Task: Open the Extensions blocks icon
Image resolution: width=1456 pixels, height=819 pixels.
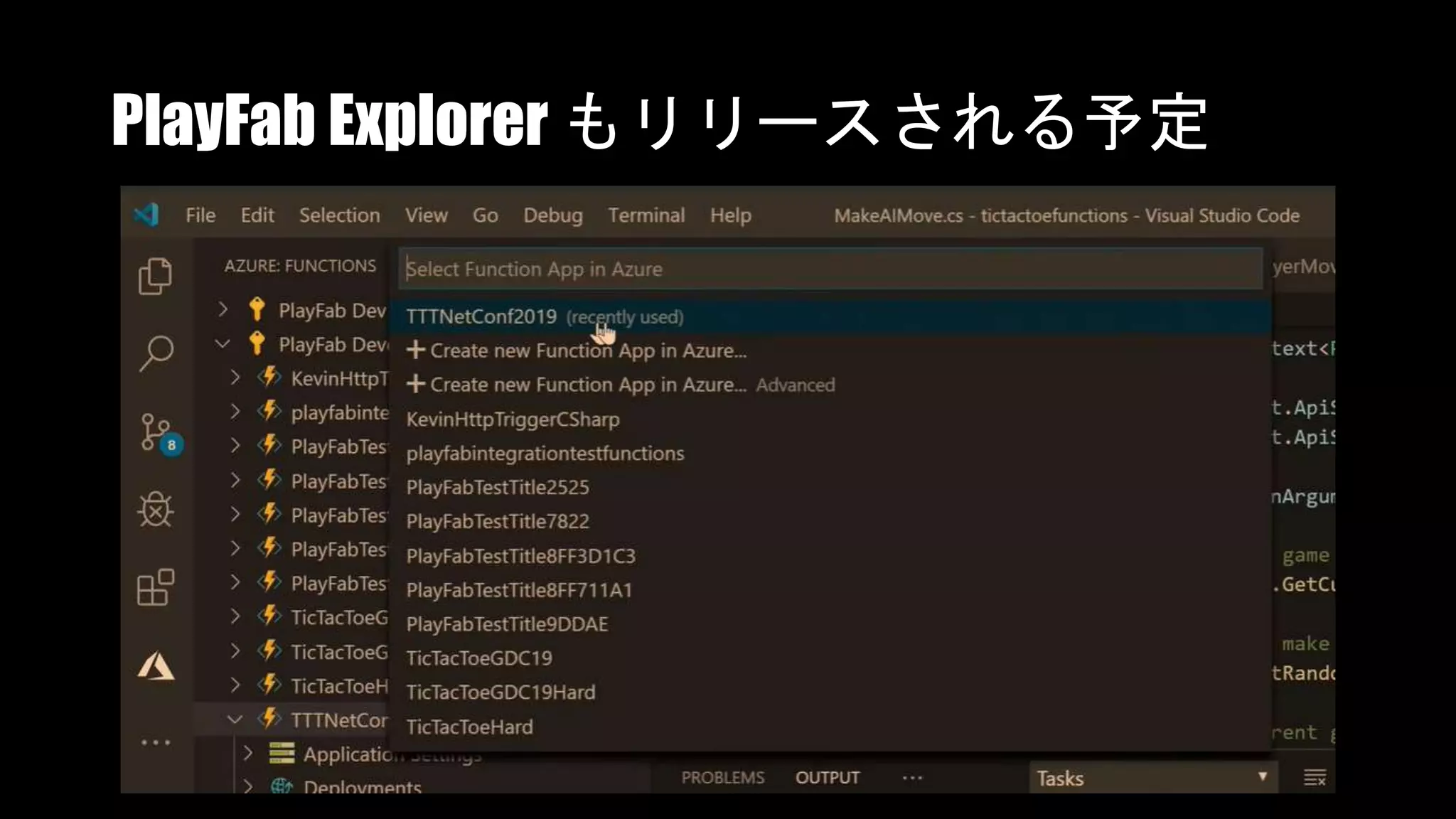Action: tap(156, 587)
